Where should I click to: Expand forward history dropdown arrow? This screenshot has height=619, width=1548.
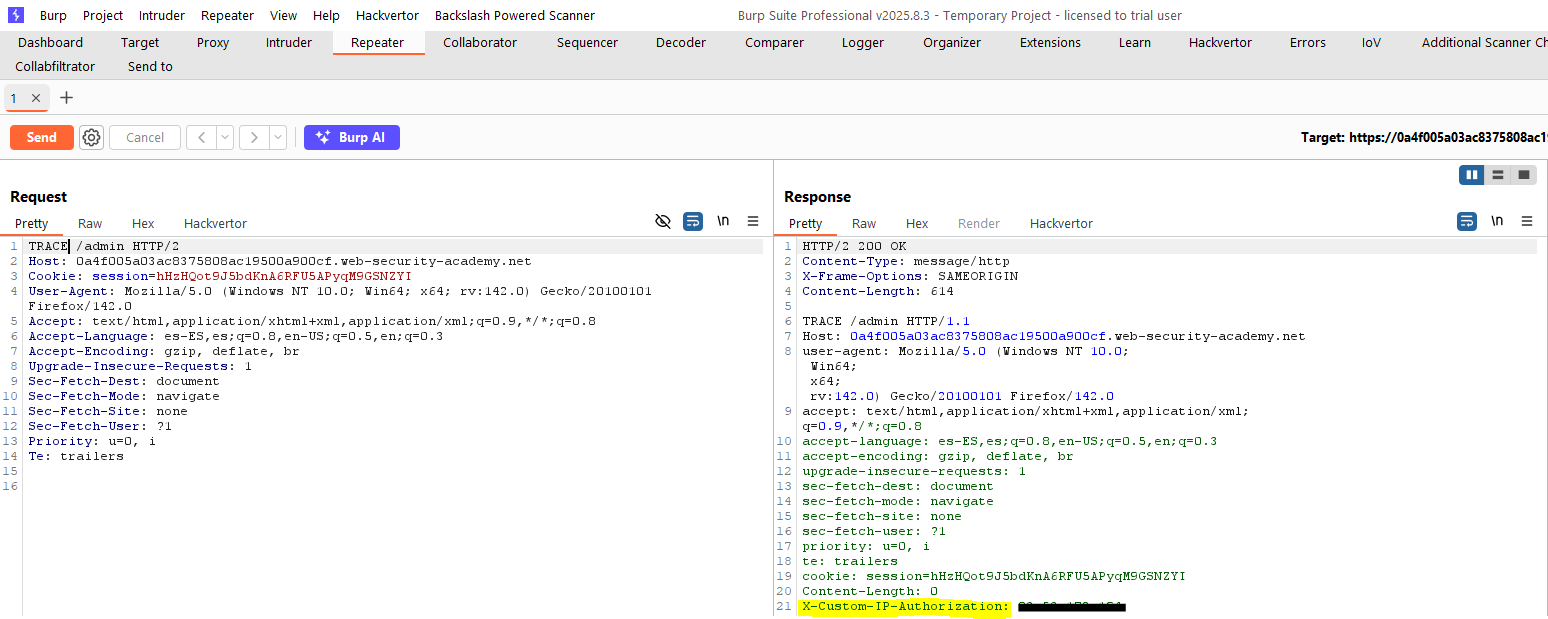pos(278,138)
